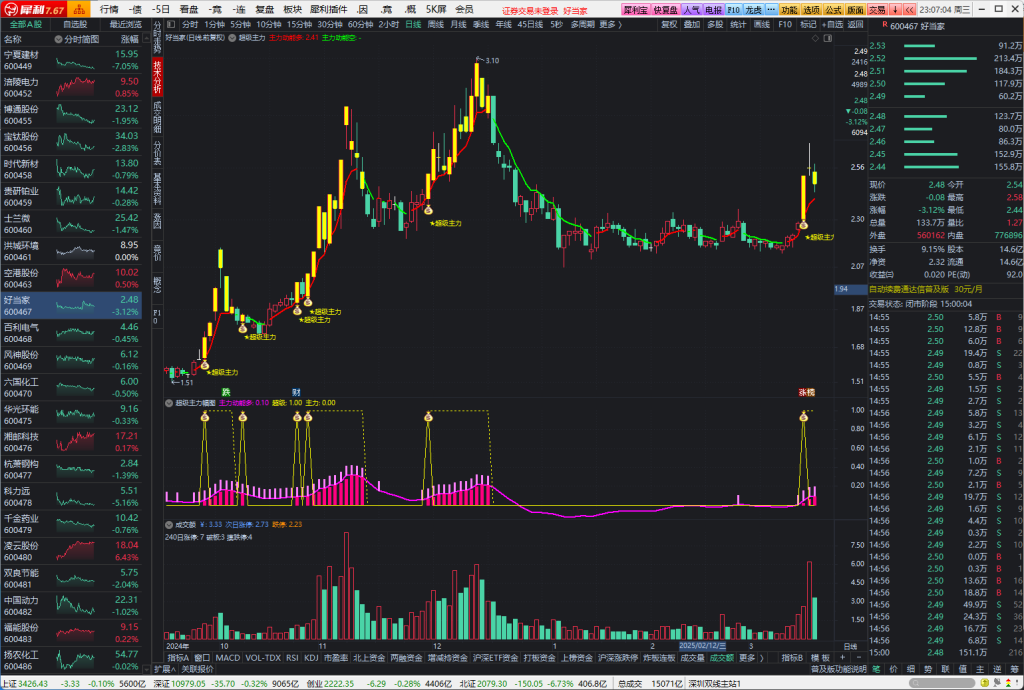Select the 日线 daily period tab
This screenshot has height=690, width=1024.
pyautogui.click(x=413, y=25)
